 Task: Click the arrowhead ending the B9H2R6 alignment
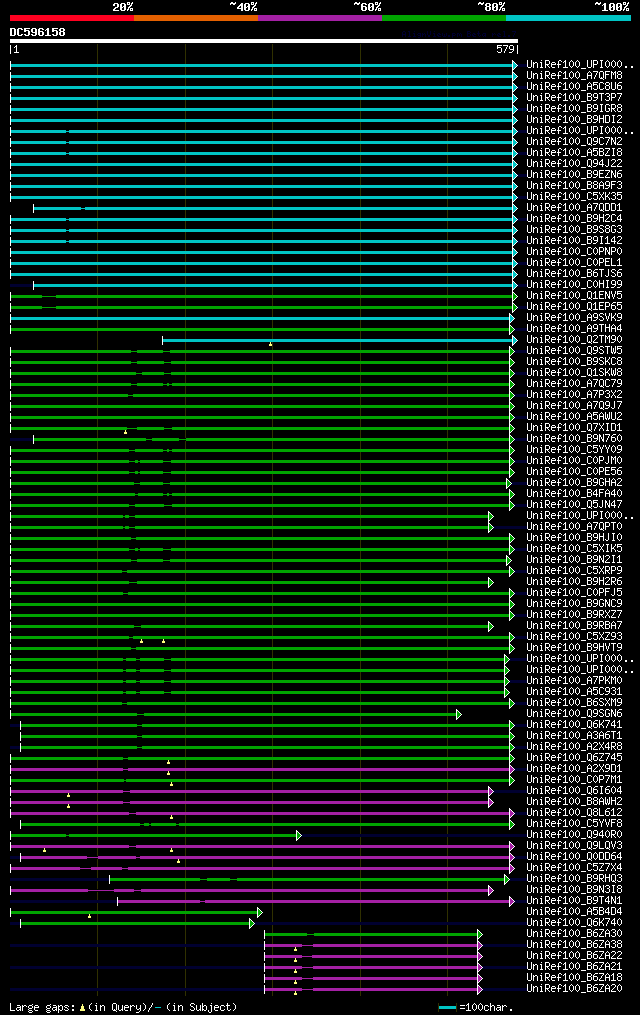coord(491,582)
